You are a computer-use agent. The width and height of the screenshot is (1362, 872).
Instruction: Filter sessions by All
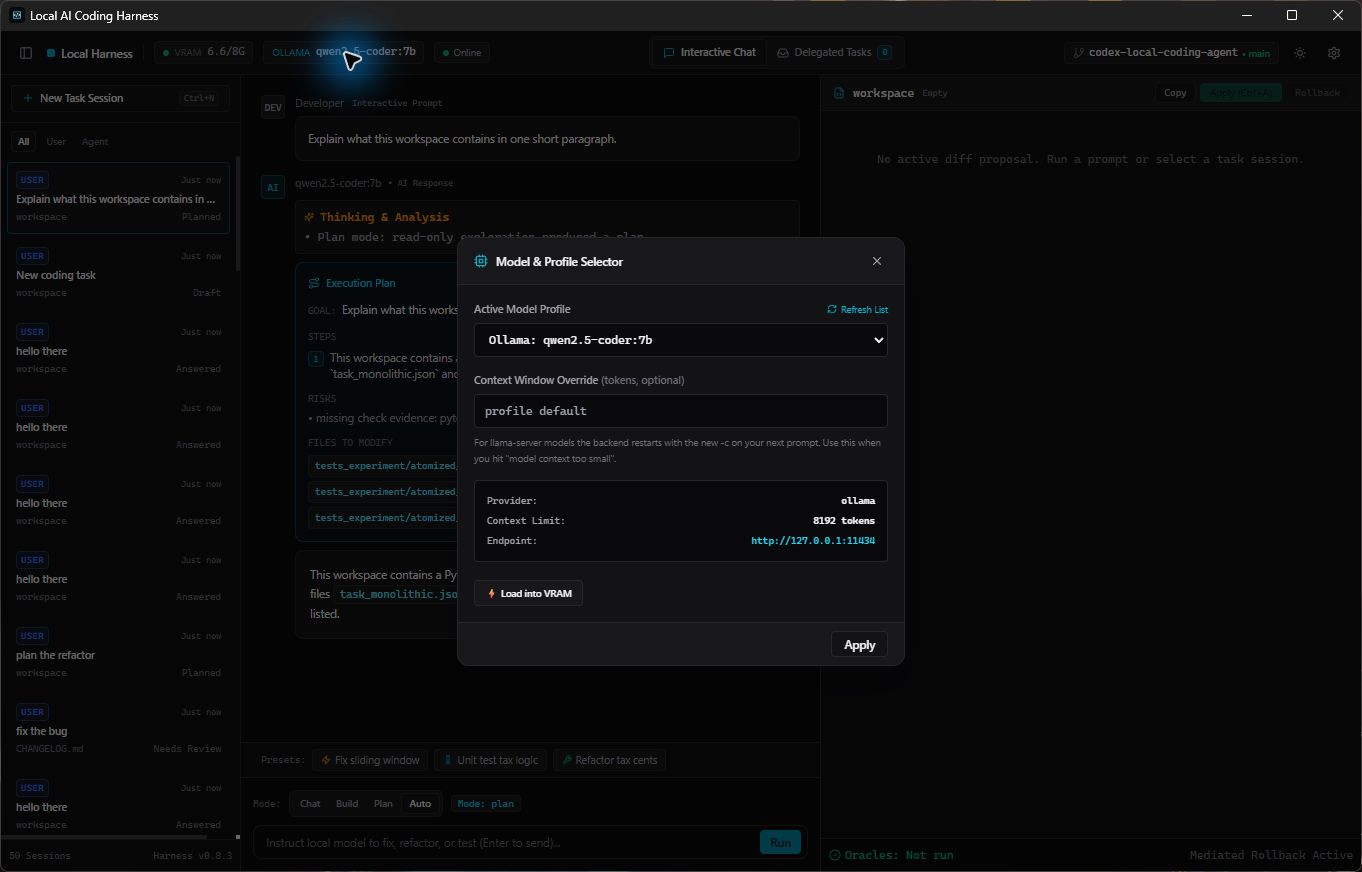pyautogui.click(x=23, y=141)
